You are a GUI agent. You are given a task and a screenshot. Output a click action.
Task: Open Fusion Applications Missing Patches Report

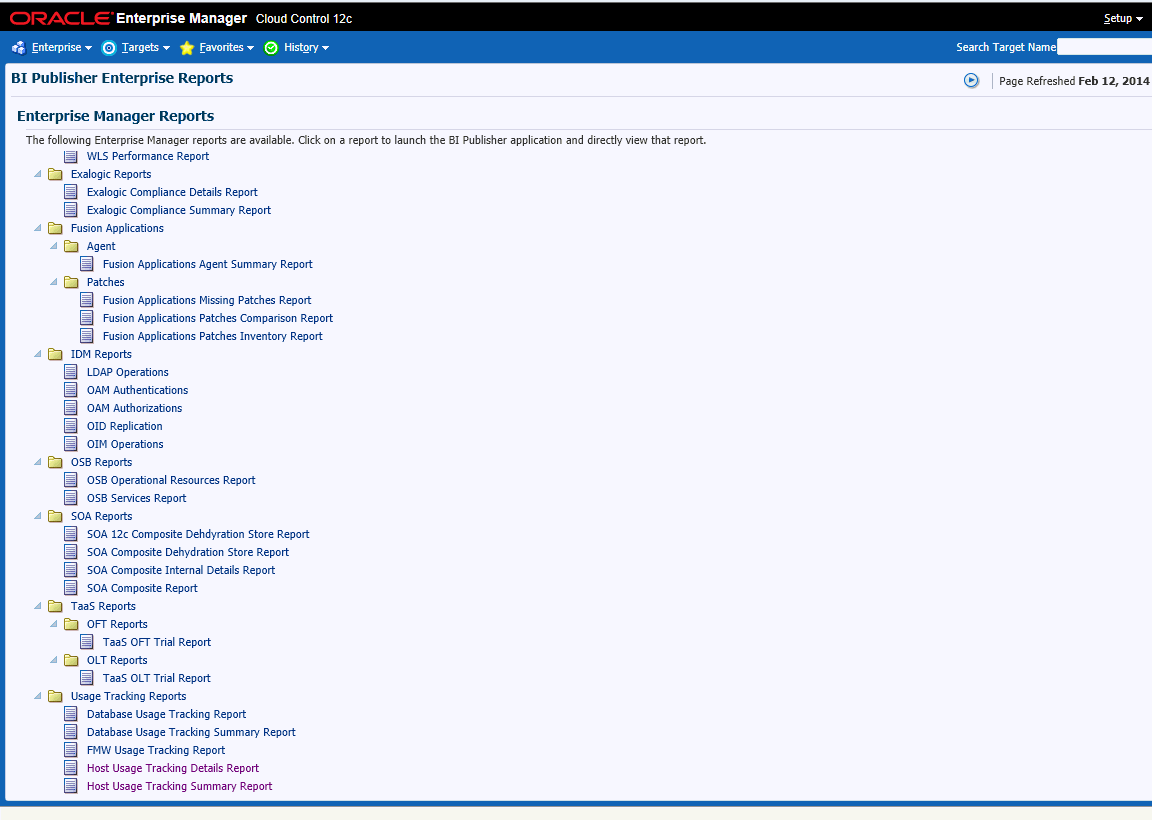pos(206,300)
